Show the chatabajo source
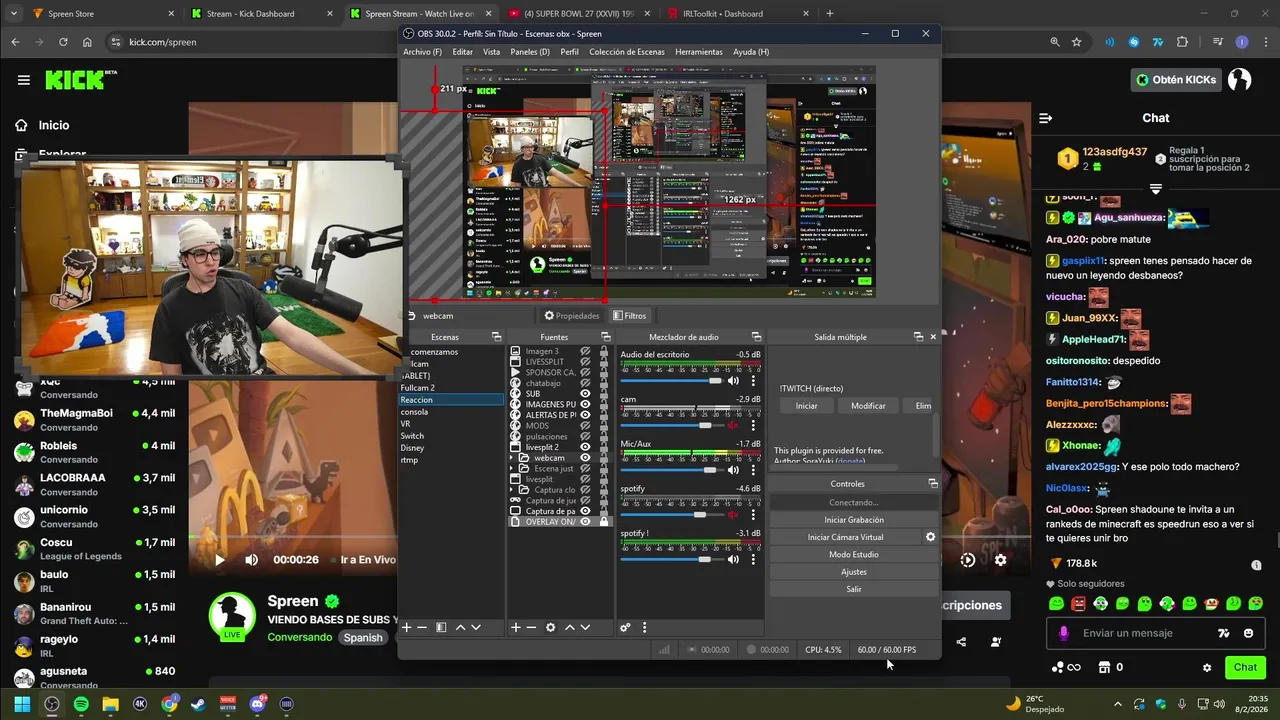The height and width of the screenshot is (720, 1280). (x=586, y=383)
